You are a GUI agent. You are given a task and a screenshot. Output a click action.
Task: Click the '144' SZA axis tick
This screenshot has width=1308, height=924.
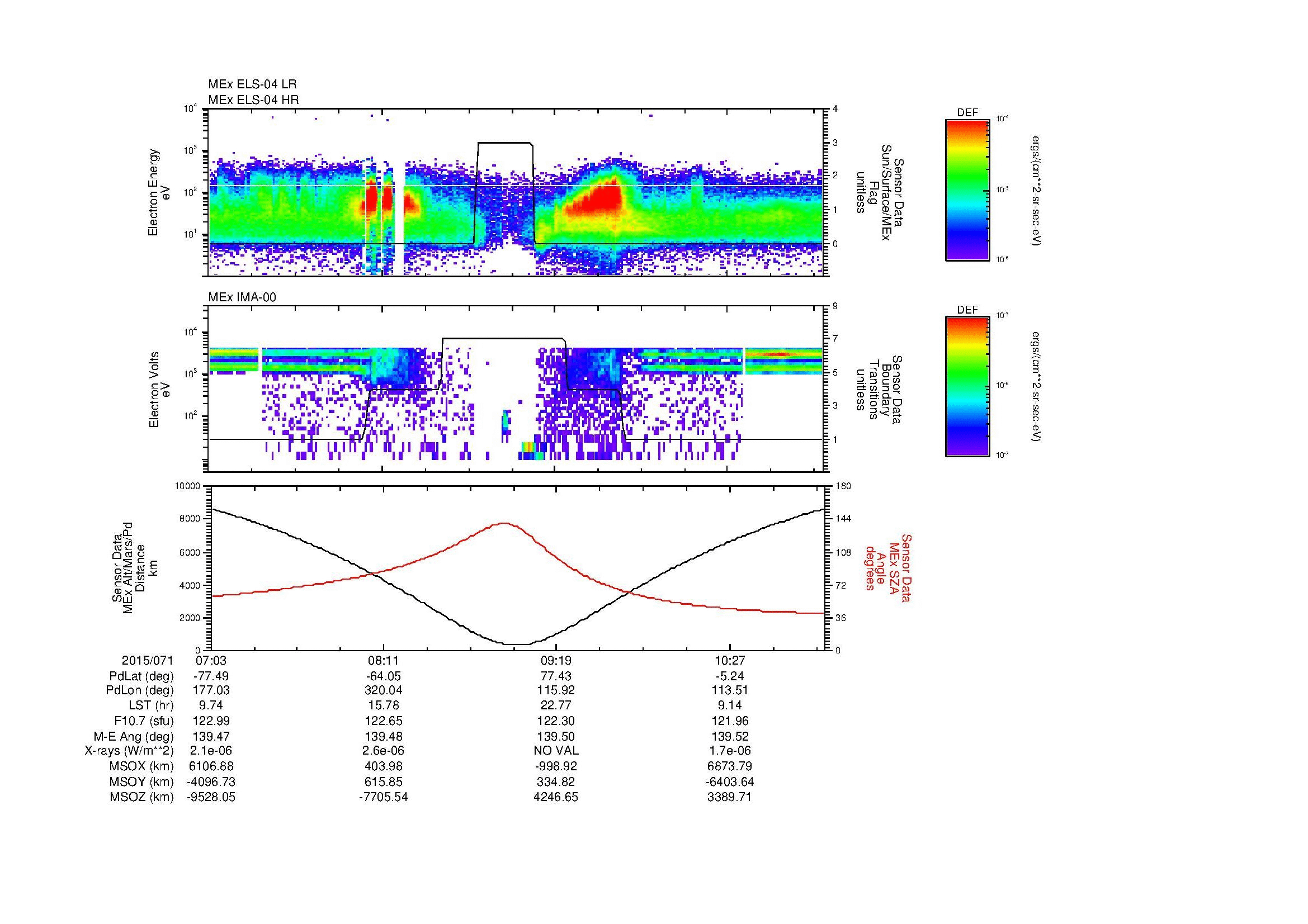point(843,519)
